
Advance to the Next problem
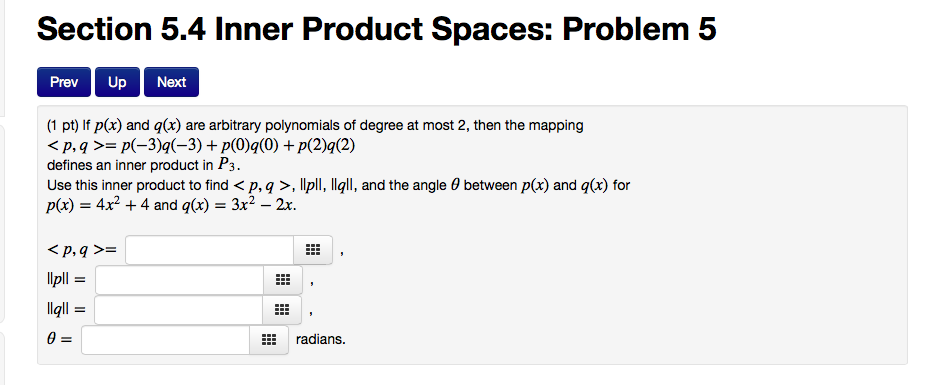[x=172, y=82]
